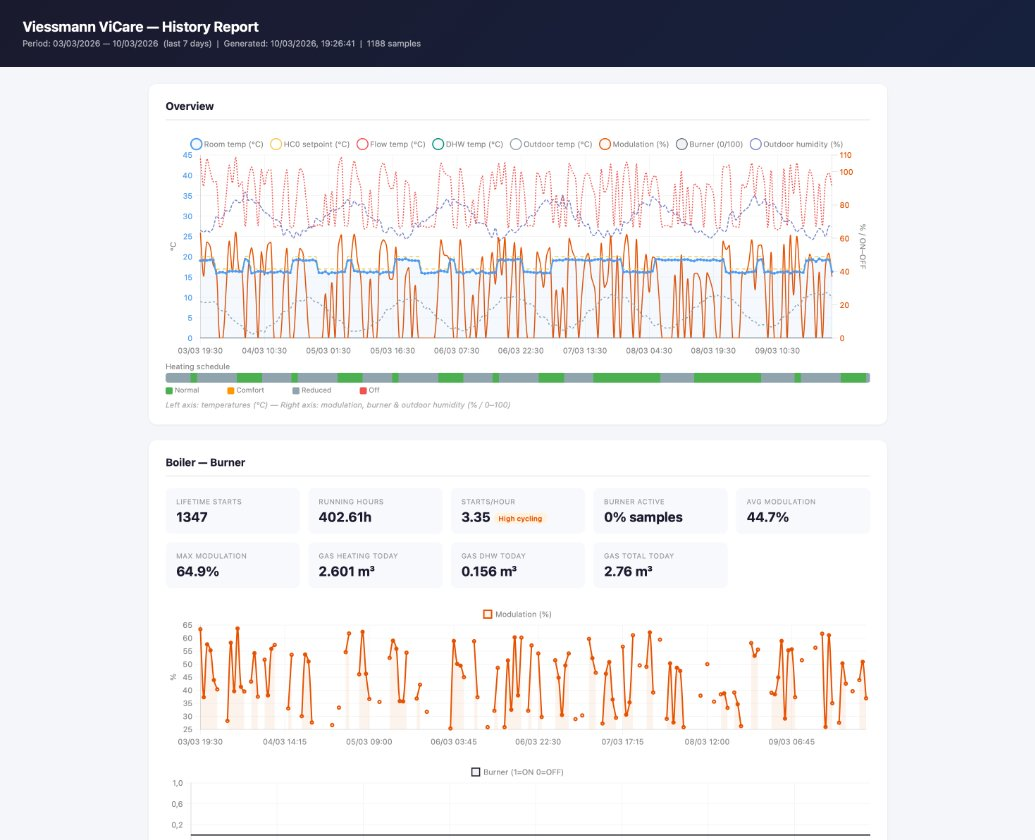Select the Running Hours 402.61h card
This screenshot has height=840, width=1035.
pos(375,511)
